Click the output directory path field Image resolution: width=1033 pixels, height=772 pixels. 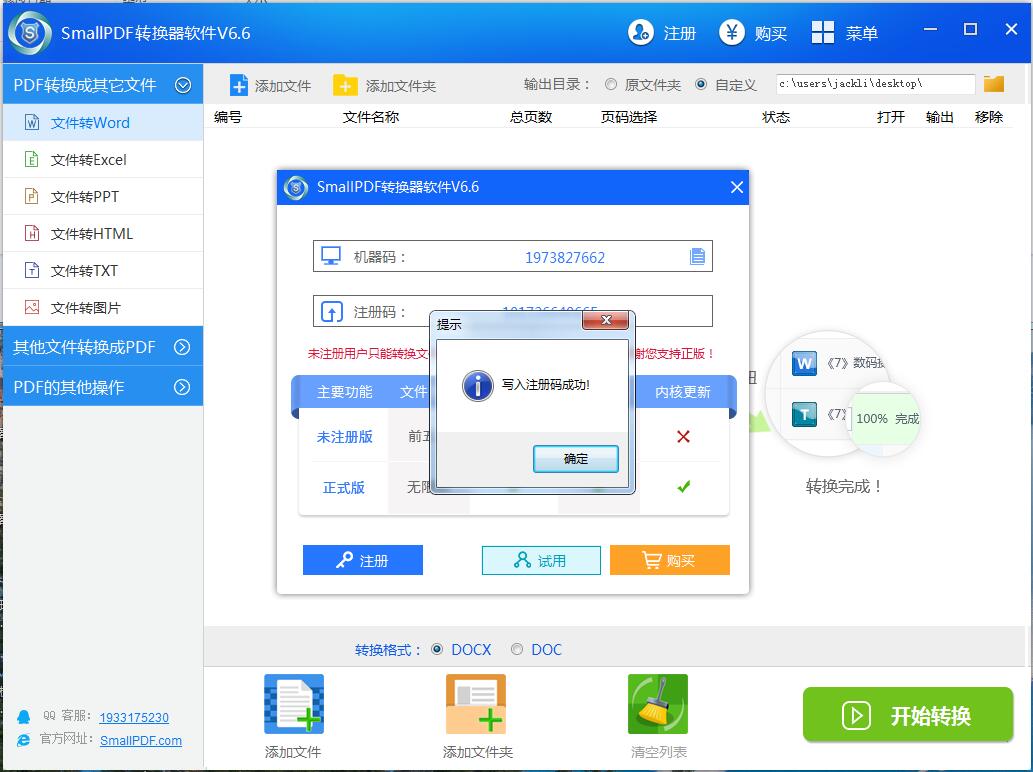(875, 84)
